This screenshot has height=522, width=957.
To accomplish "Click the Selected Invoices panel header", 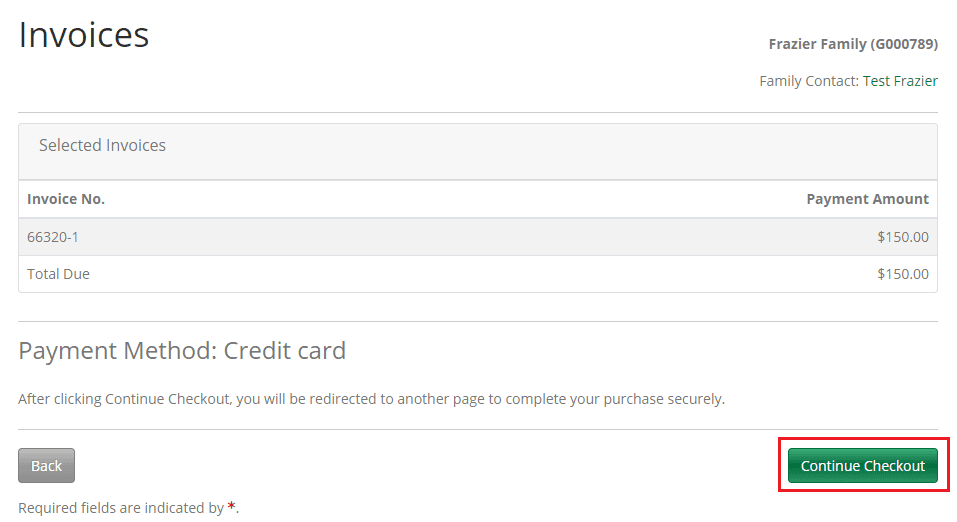I will pyautogui.click(x=102, y=146).
